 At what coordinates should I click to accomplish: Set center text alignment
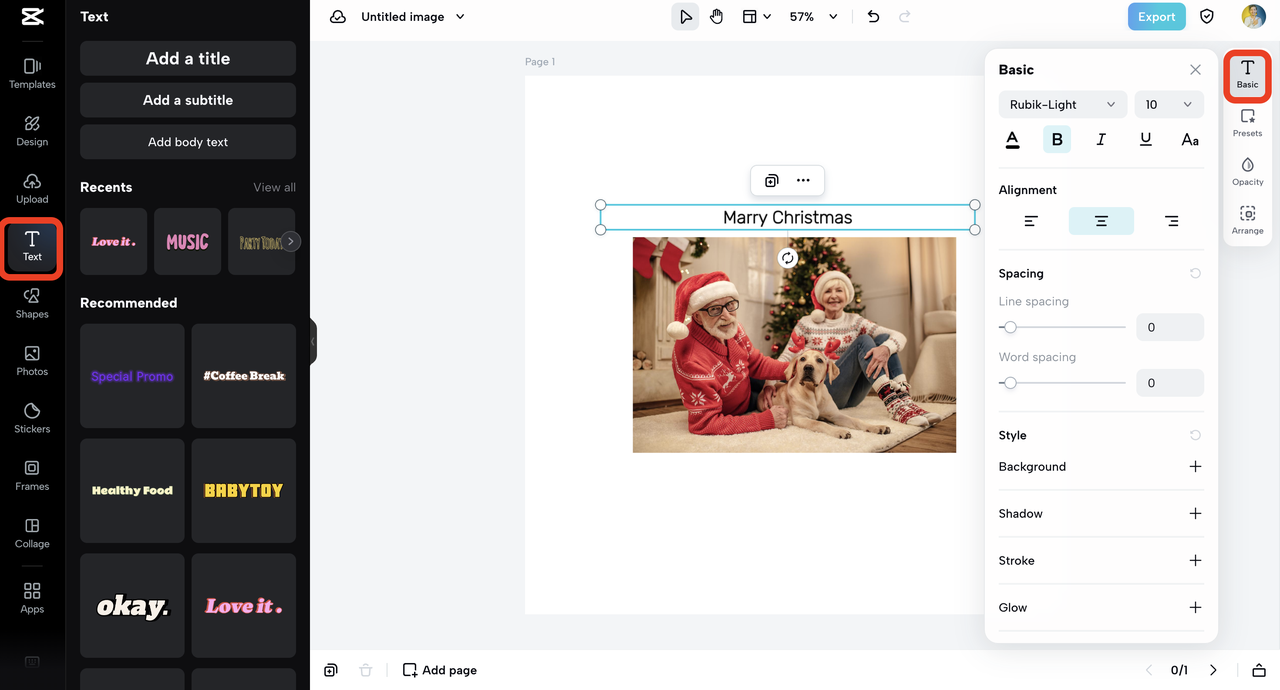1101,221
